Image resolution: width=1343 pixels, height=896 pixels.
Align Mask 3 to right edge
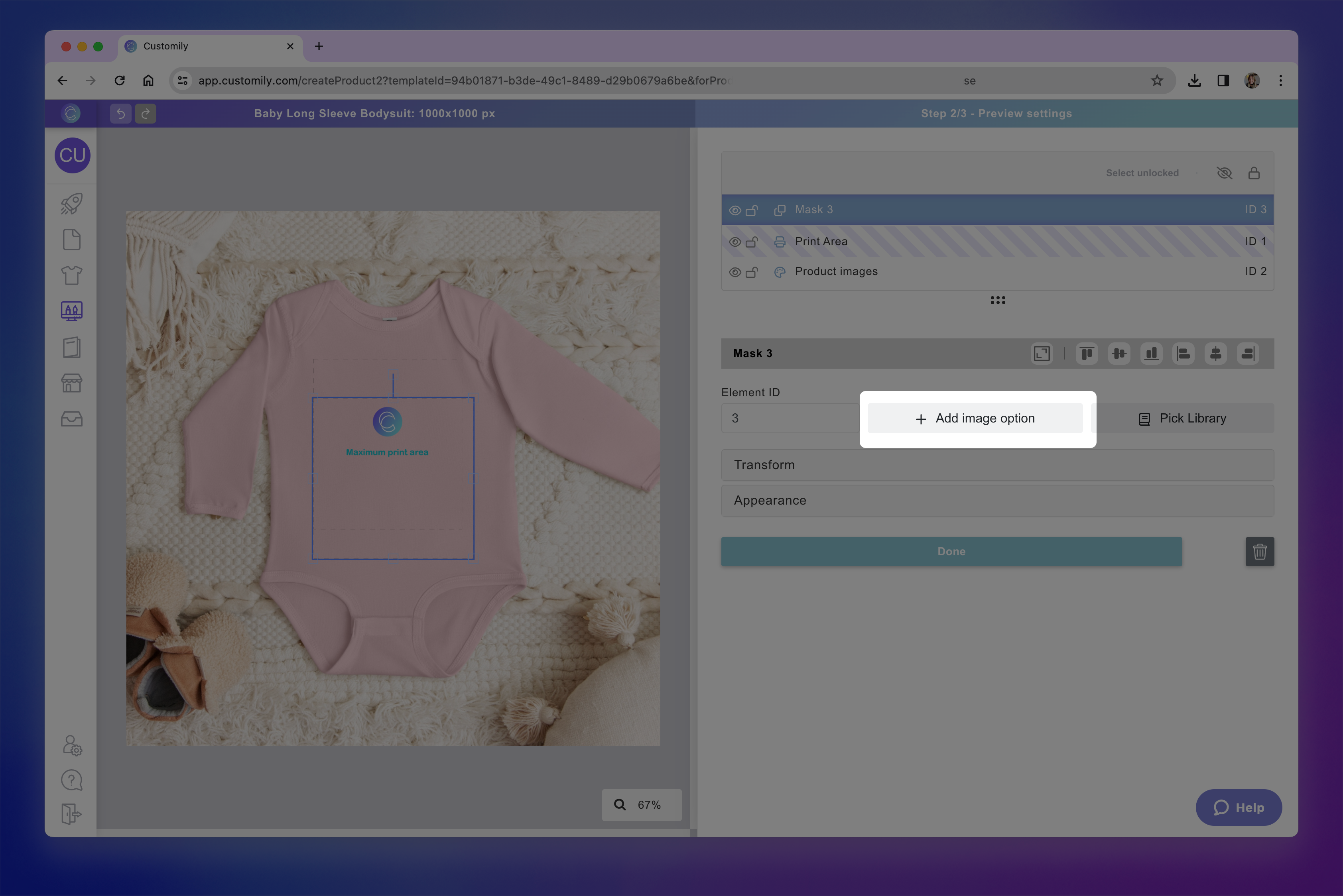(x=1248, y=354)
